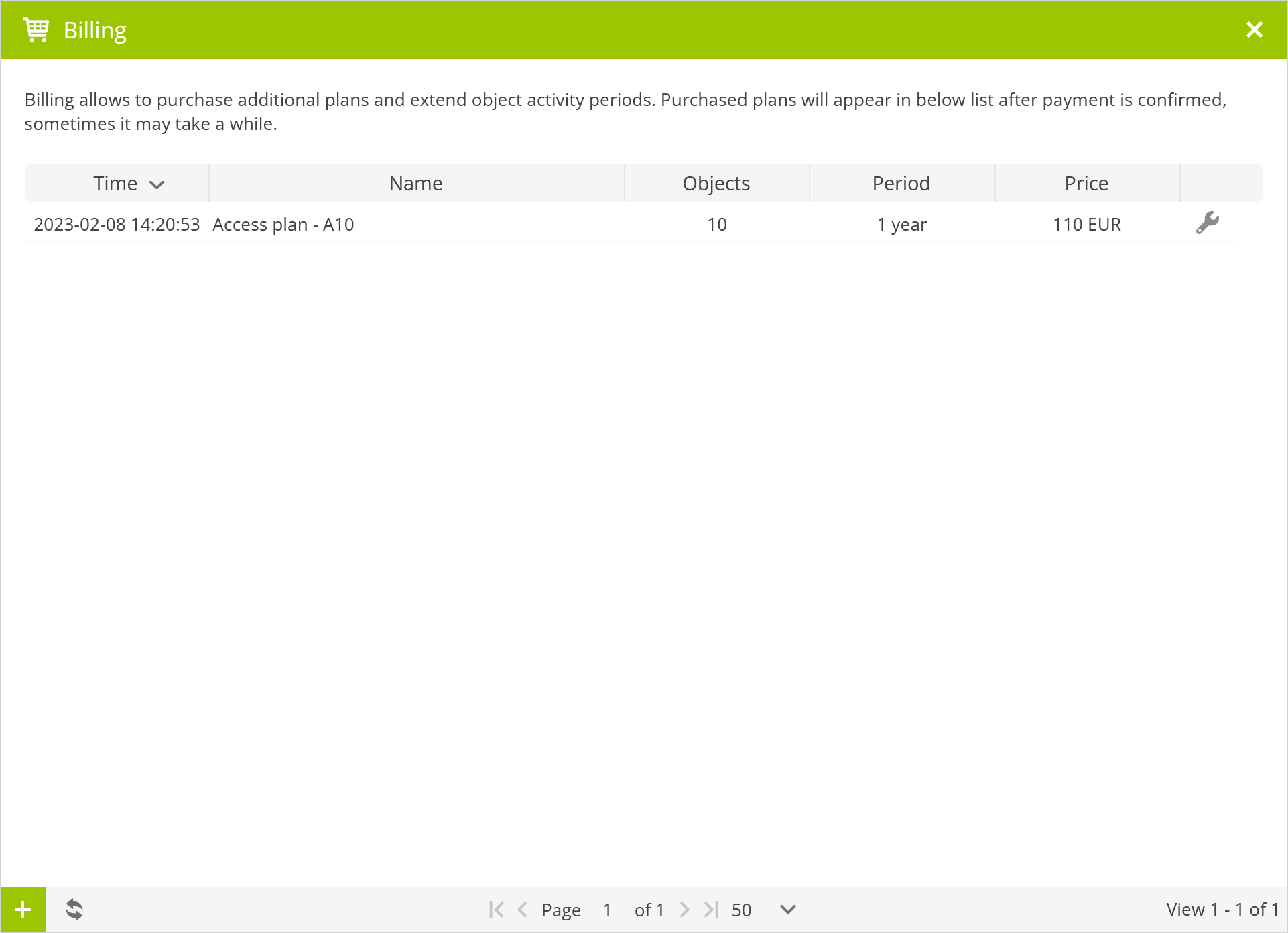
Task: Go to the previous page
Action: (x=522, y=910)
